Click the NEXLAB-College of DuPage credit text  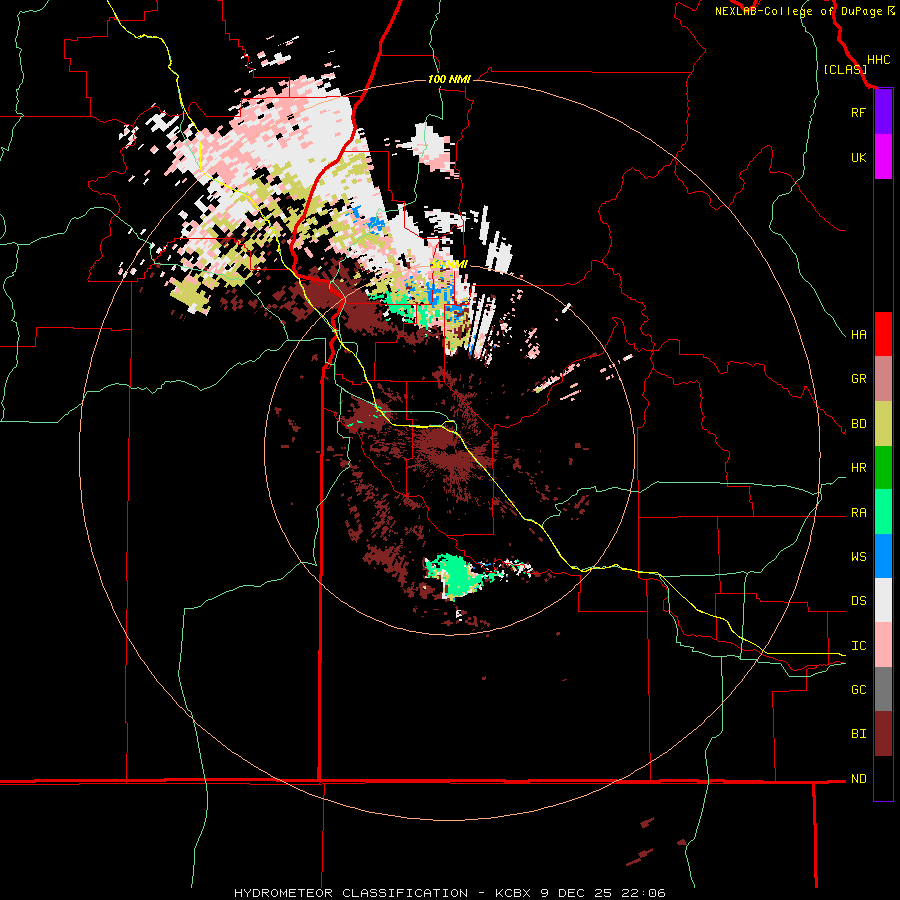798,11
